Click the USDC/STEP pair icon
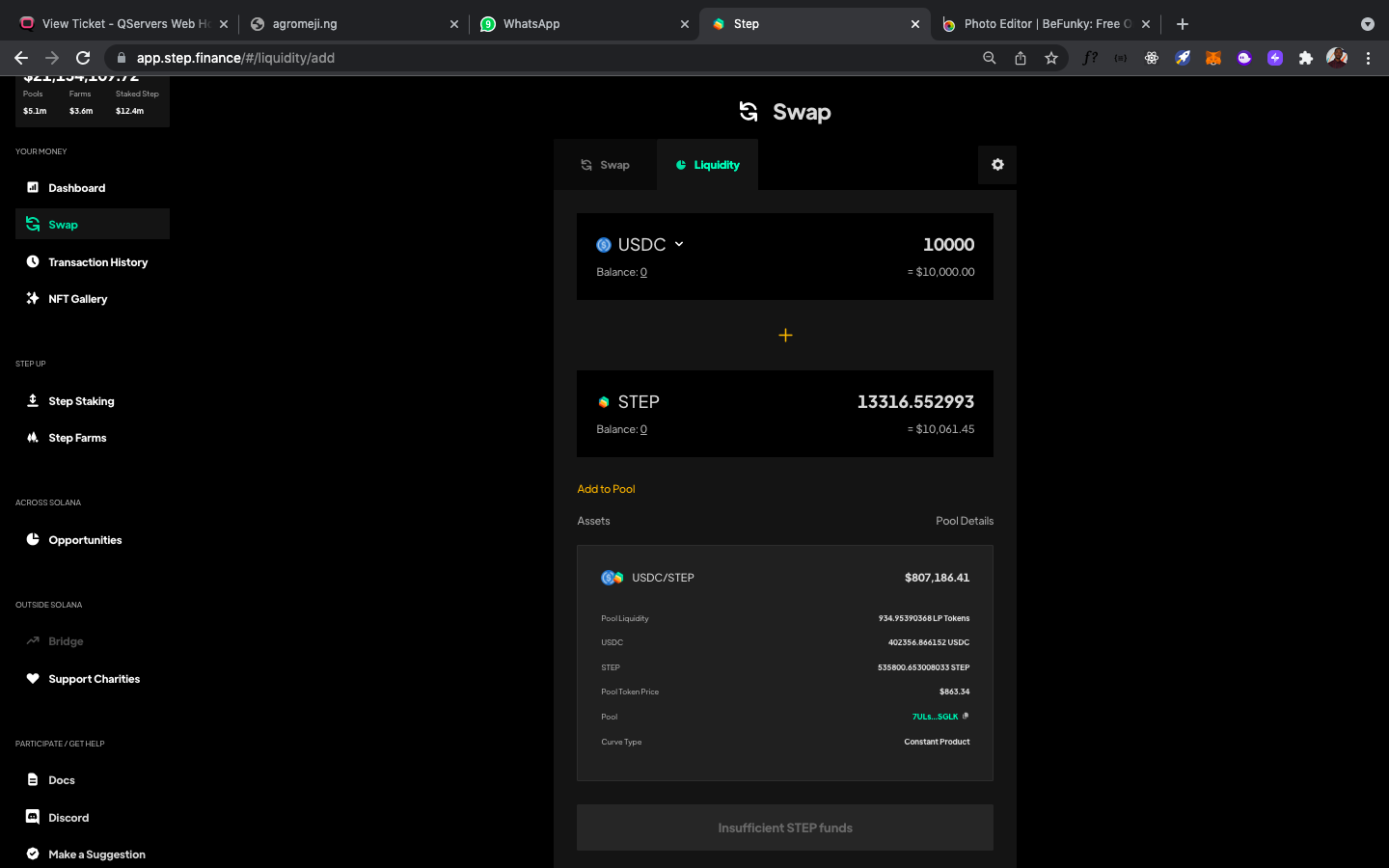Image resolution: width=1389 pixels, height=868 pixels. tap(613, 578)
